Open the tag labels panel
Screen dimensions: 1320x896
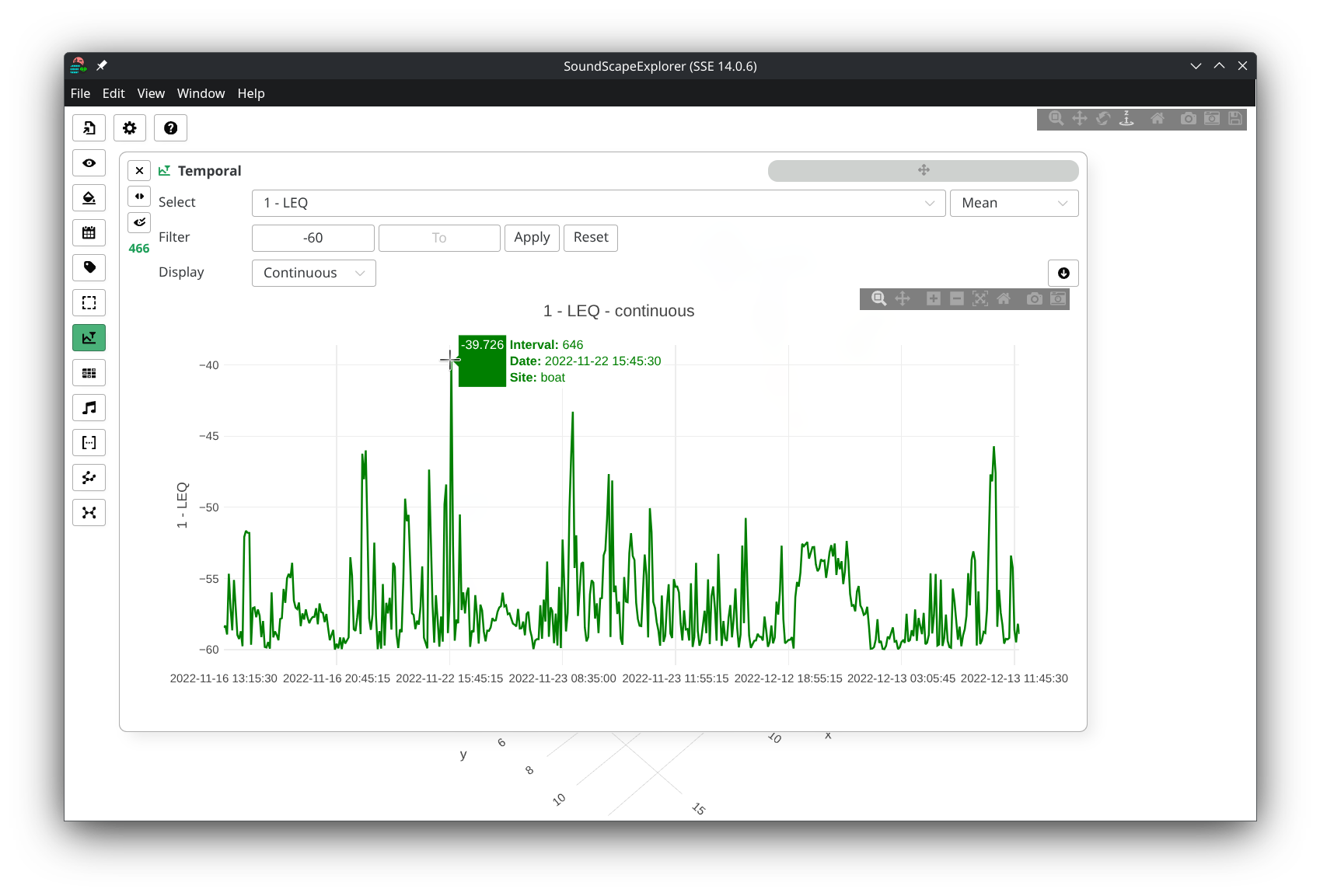coord(89,268)
